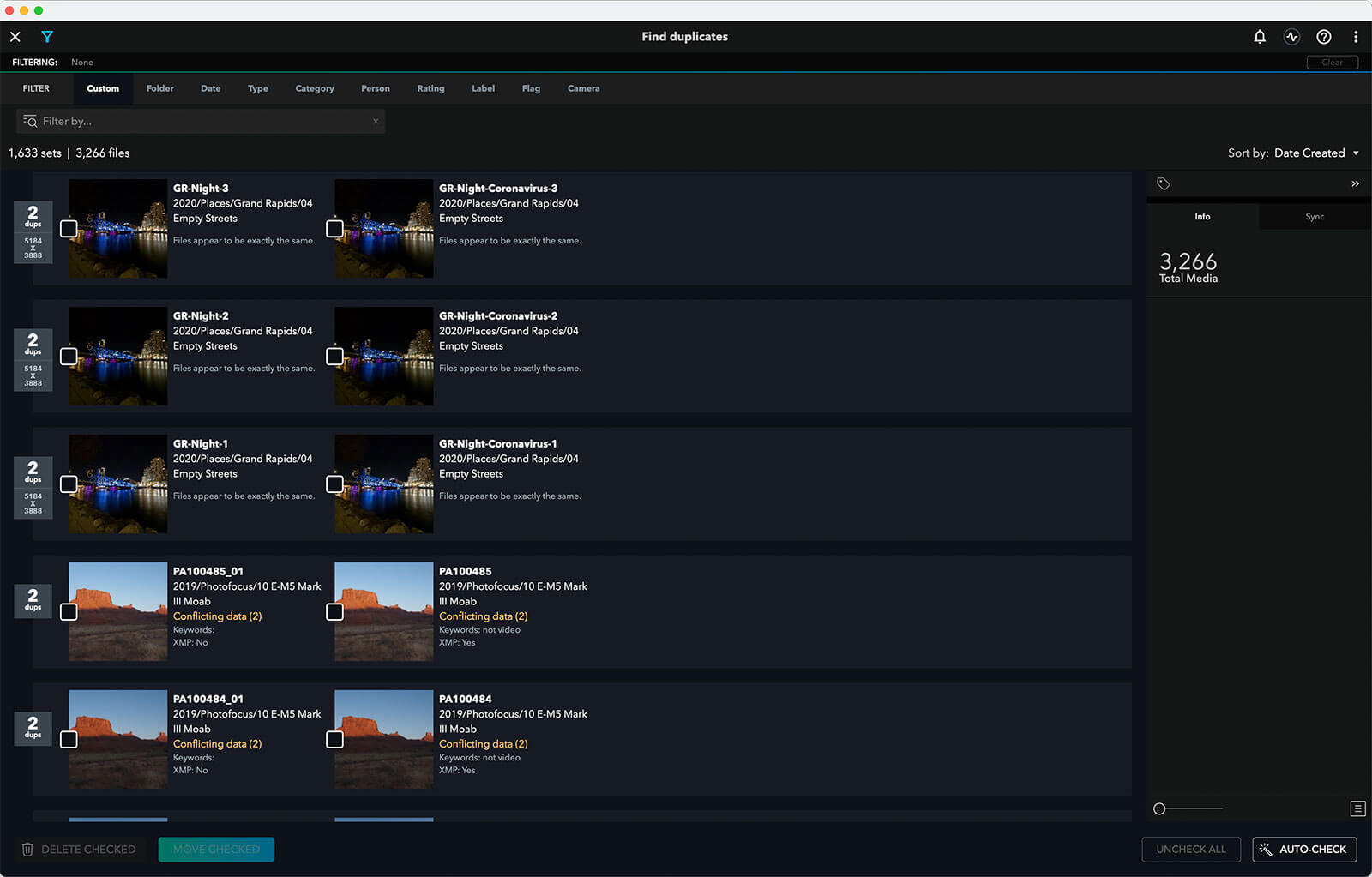The width and height of the screenshot is (1372, 877).
Task: Check the GR-Night-Coronavirus-2 checkbox
Action: (334, 357)
